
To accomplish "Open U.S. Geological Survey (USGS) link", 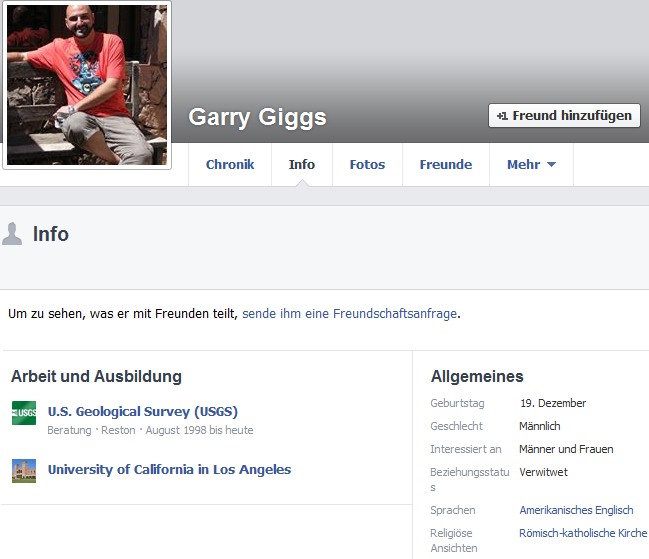I will click(143, 411).
